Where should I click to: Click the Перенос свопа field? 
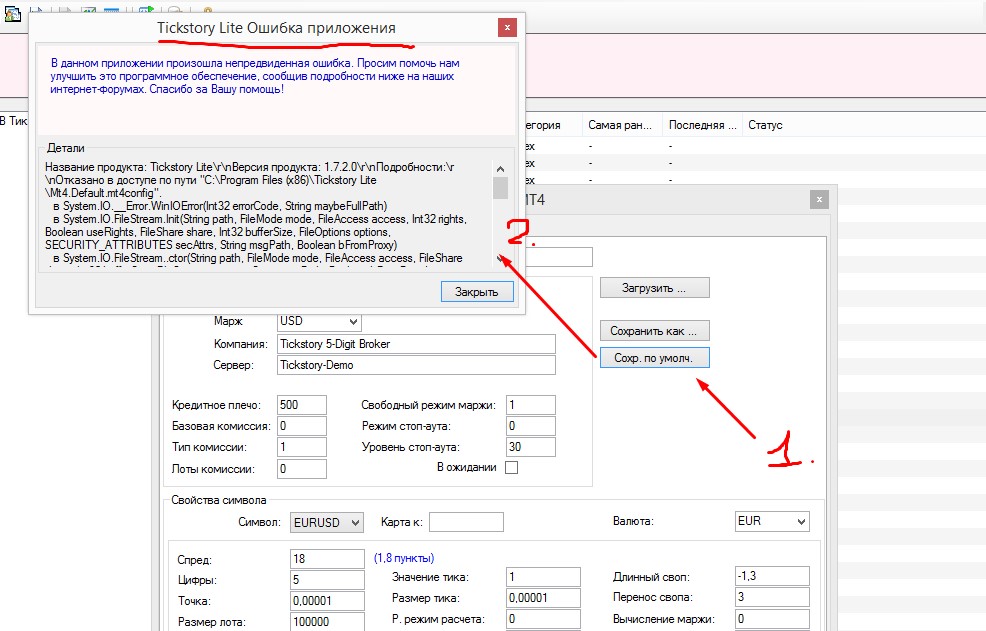click(772, 597)
